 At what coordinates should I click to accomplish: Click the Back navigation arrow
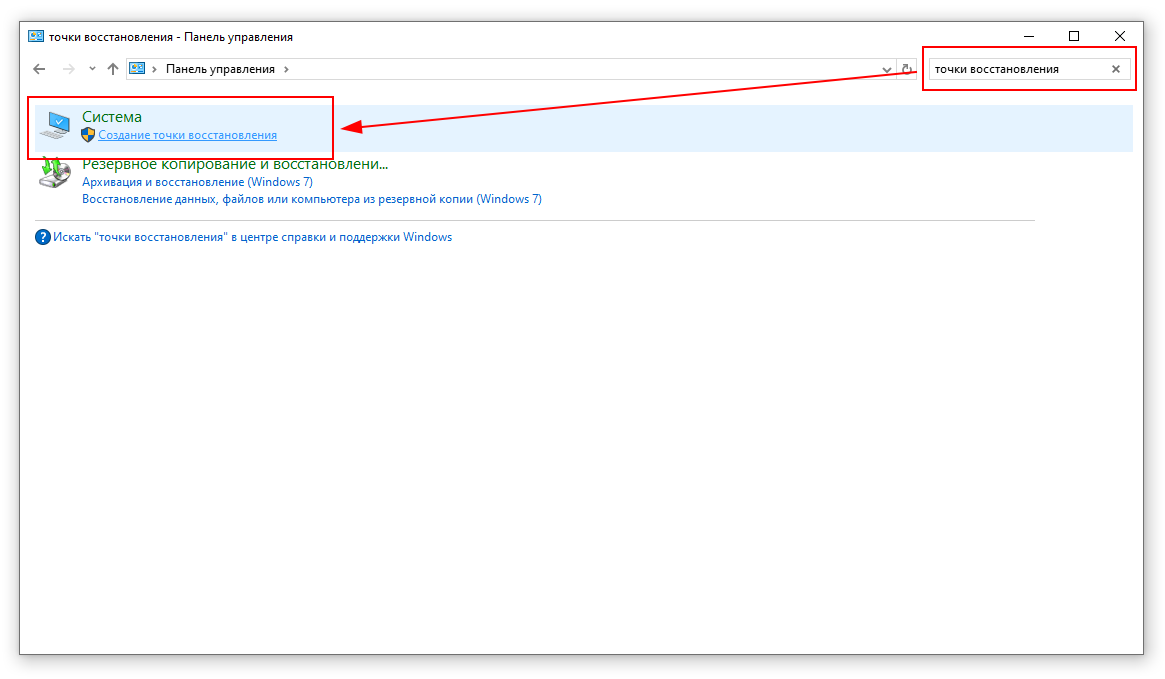39,69
